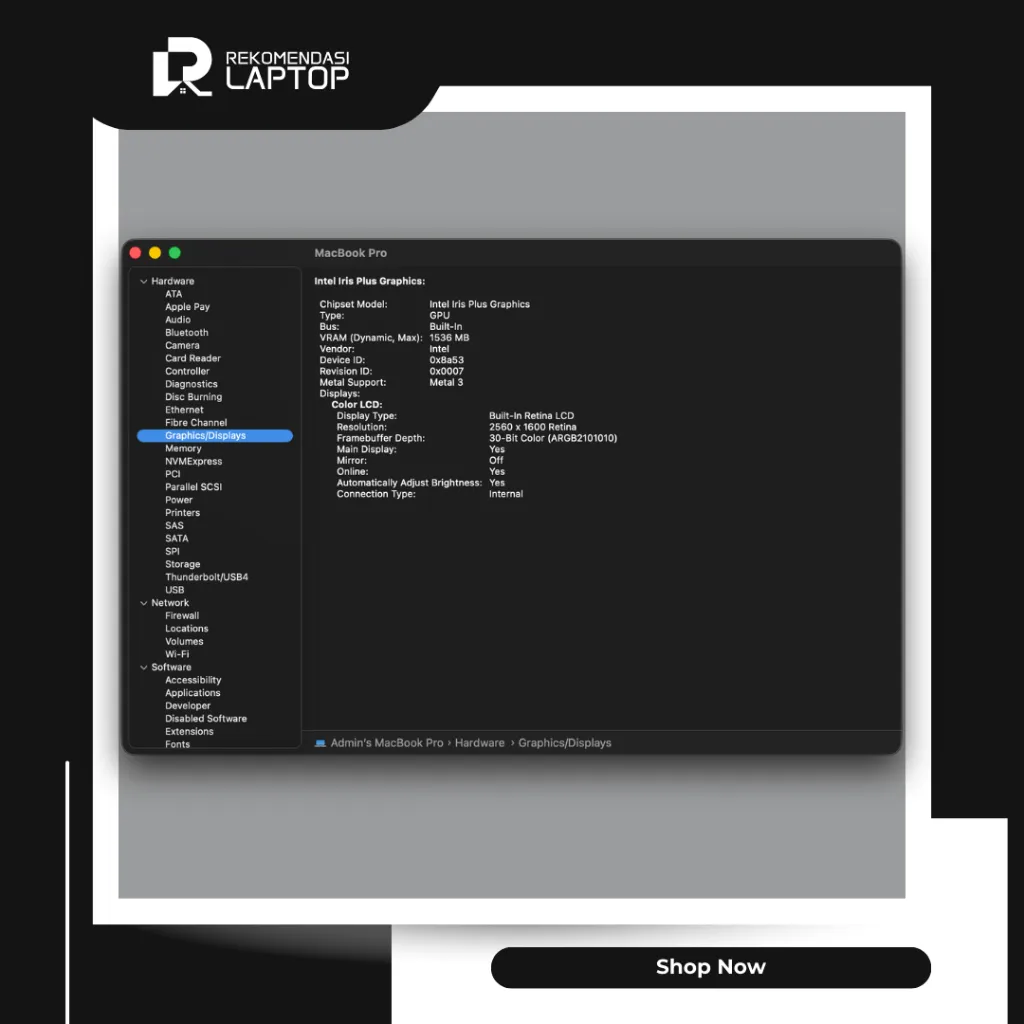Collapse the Network section
This screenshot has width=1024, height=1024.
click(144, 602)
